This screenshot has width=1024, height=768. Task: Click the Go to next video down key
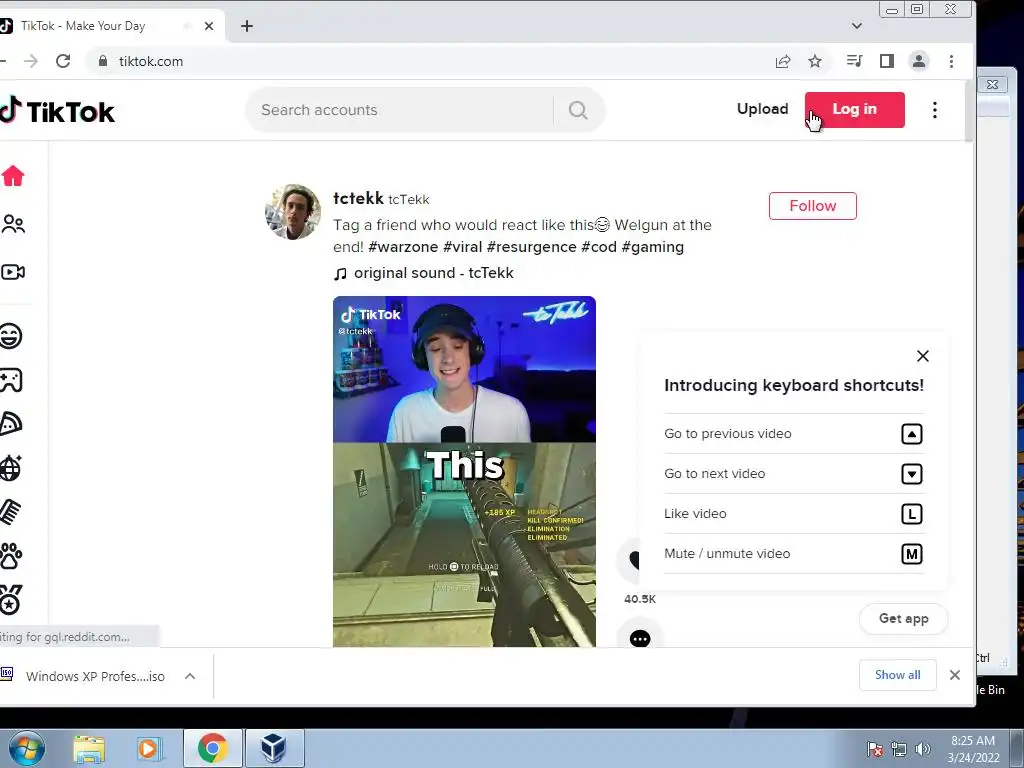click(x=912, y=473)
